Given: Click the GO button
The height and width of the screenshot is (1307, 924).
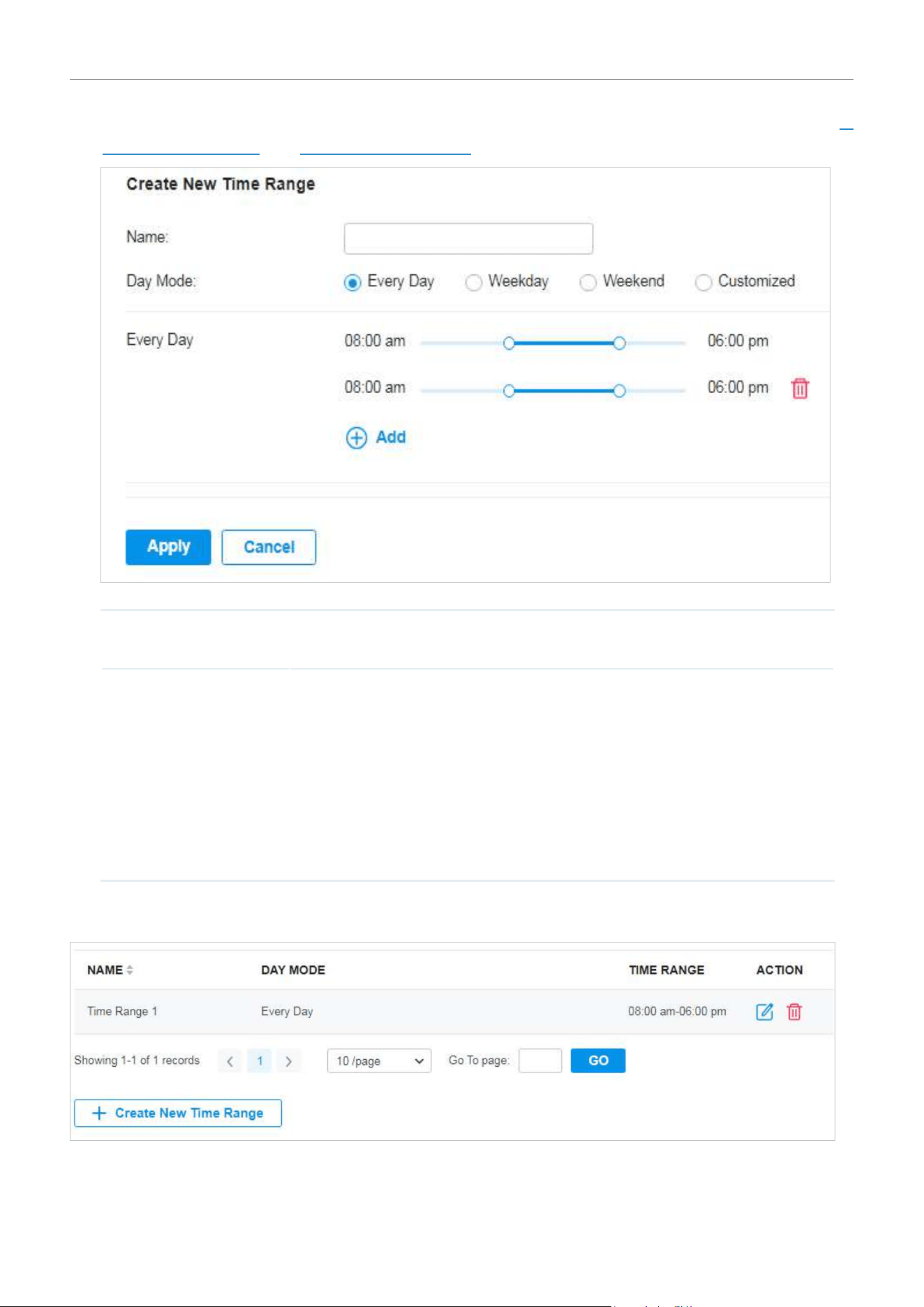Looking at the screenshot, I should 598,1061.
